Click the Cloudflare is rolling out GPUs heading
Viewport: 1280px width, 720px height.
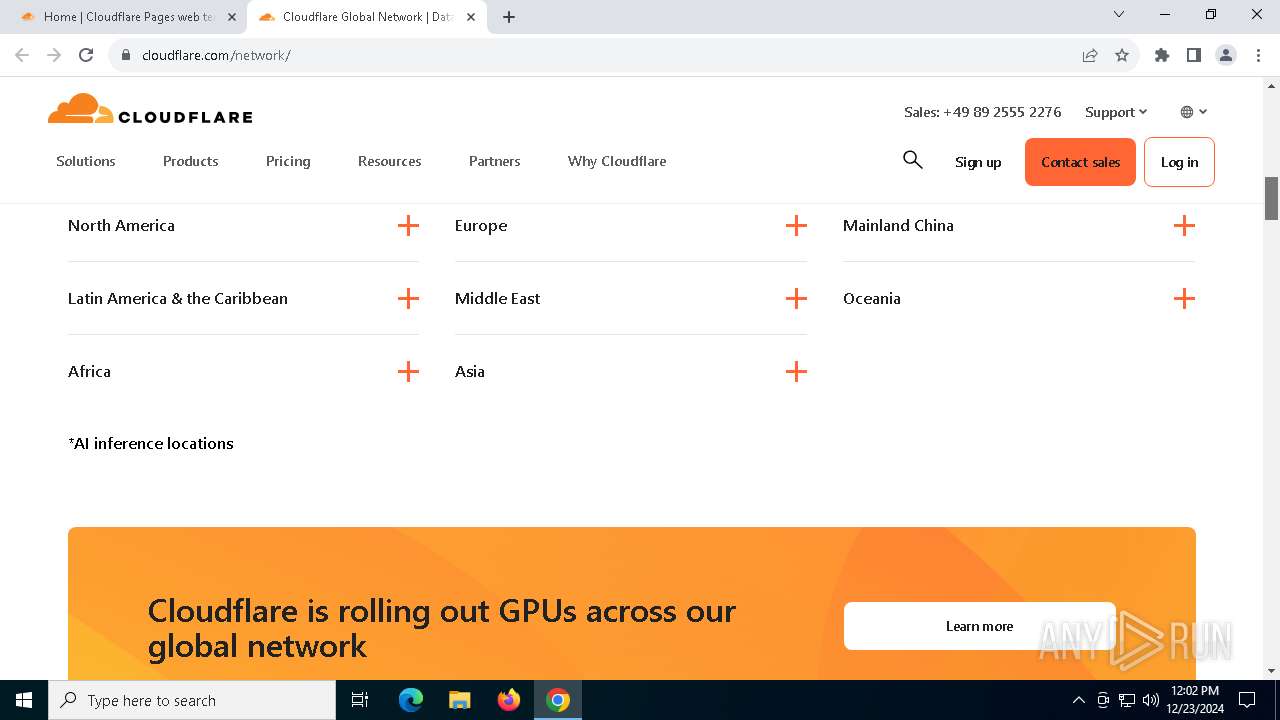coord(442,628)
